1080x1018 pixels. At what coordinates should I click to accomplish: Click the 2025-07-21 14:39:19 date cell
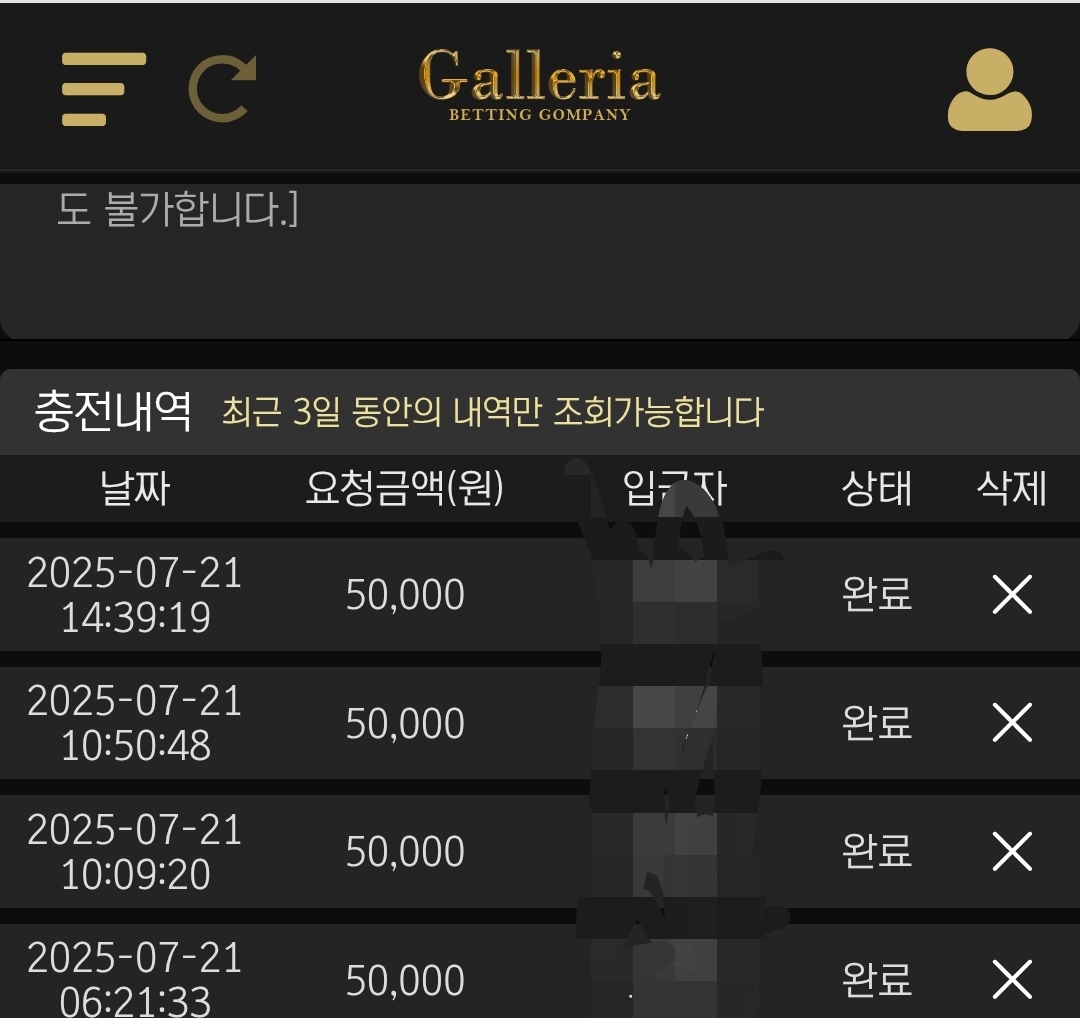[135, 594]
